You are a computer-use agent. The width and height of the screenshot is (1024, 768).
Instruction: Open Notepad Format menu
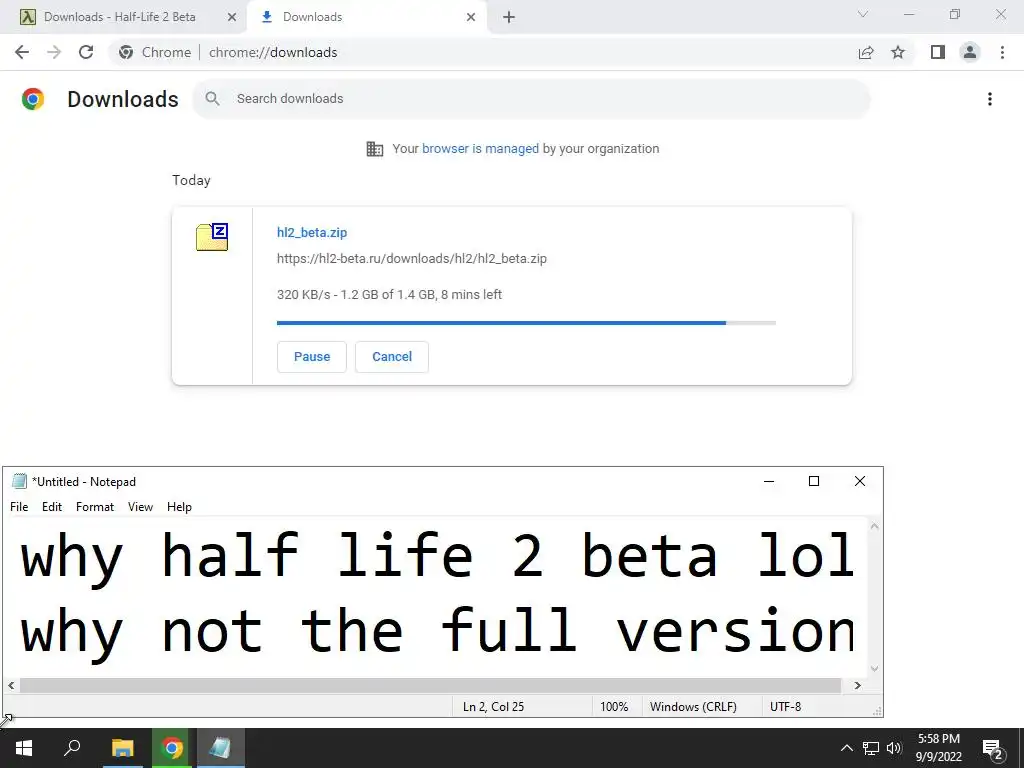pos(95,507)
